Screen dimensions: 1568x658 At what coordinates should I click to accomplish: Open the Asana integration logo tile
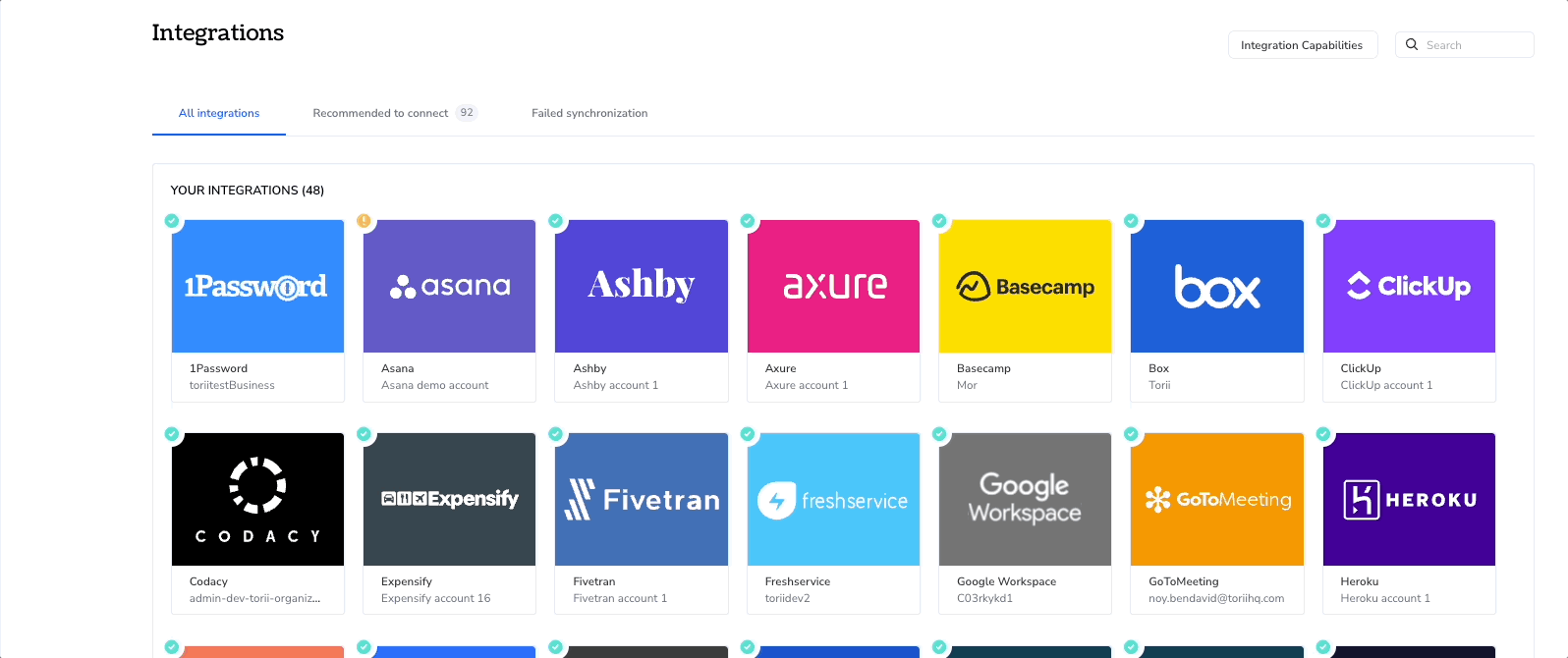point(449,286)
